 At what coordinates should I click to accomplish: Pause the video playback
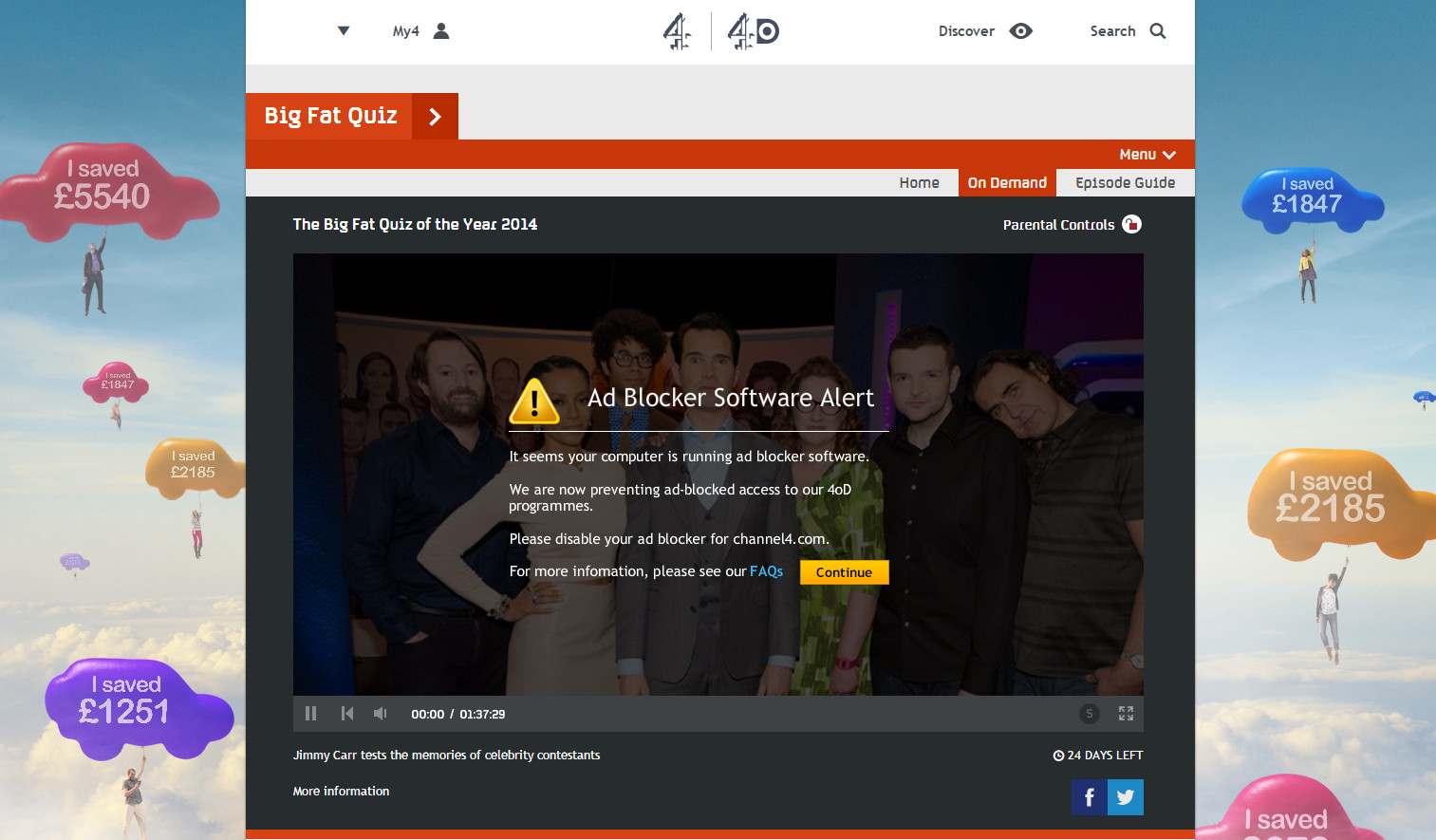click(x=310, y=714)
